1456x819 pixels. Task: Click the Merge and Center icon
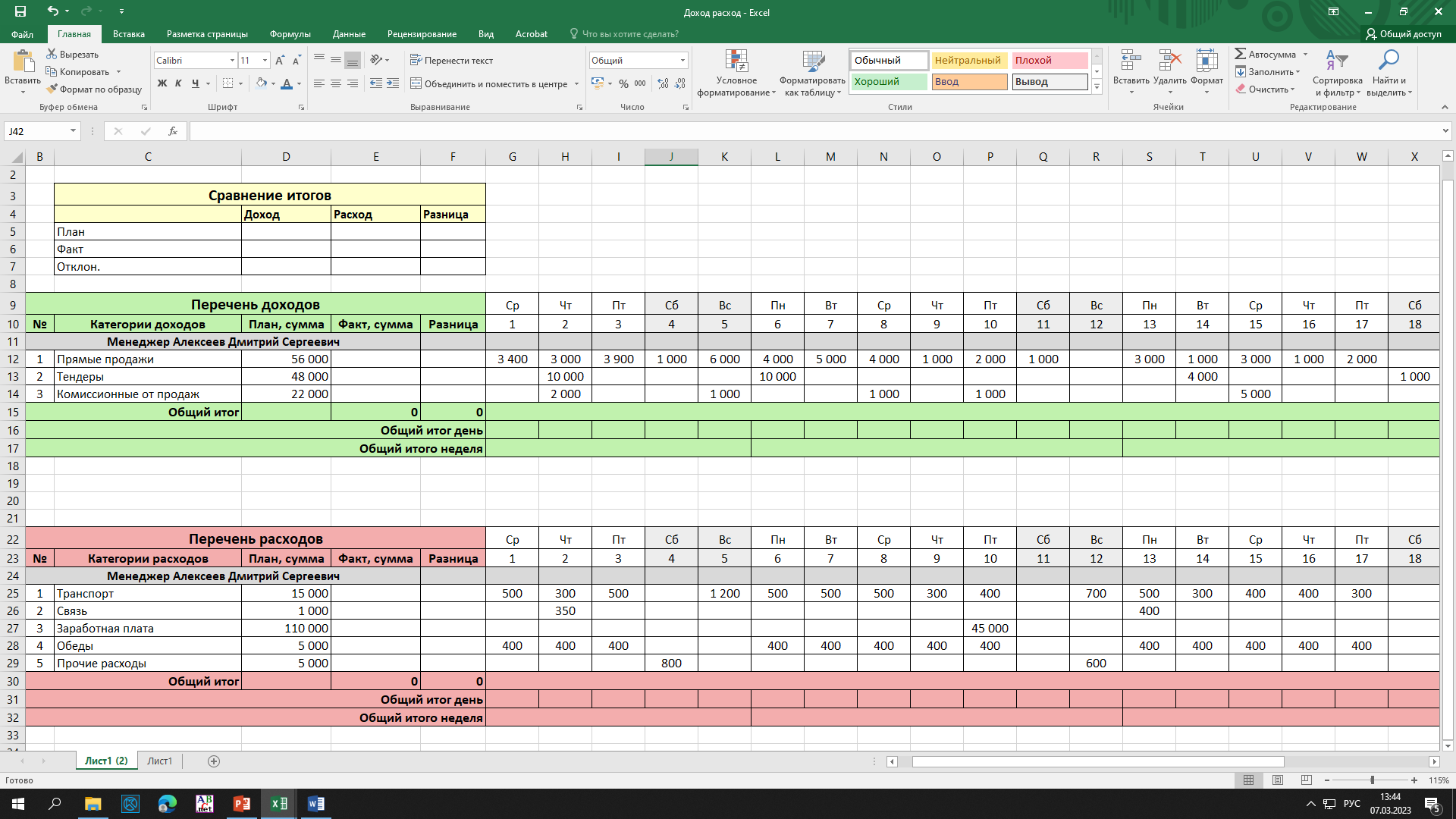click(416, 83)
